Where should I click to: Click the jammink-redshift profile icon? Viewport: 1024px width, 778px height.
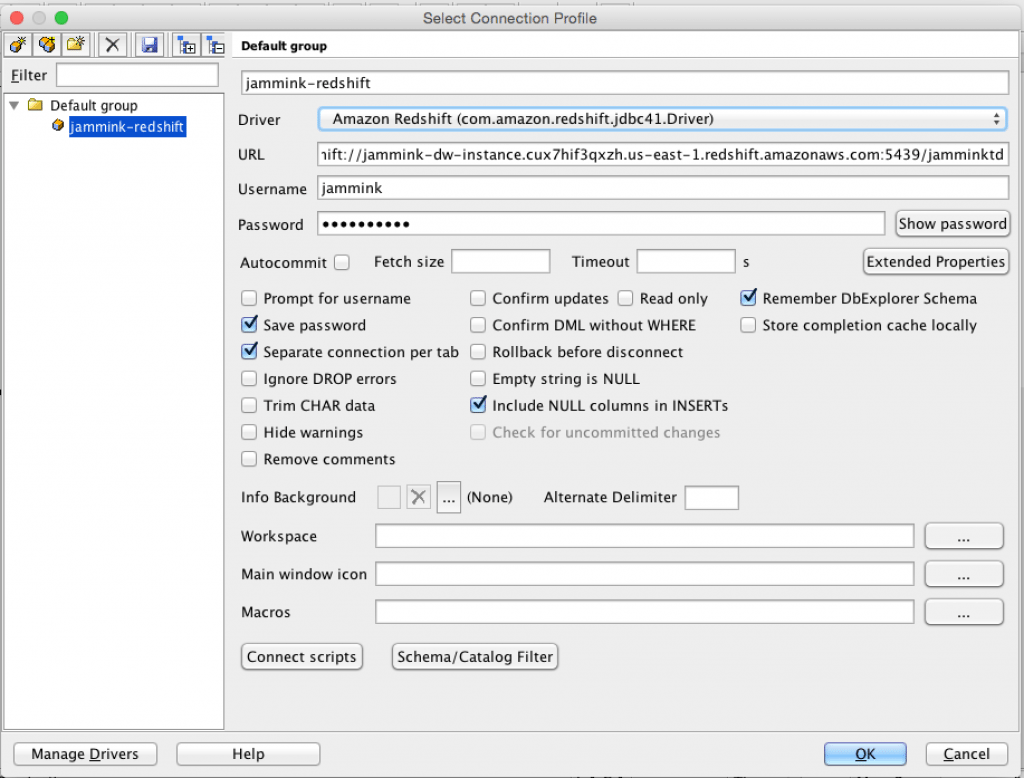point(58,125)
